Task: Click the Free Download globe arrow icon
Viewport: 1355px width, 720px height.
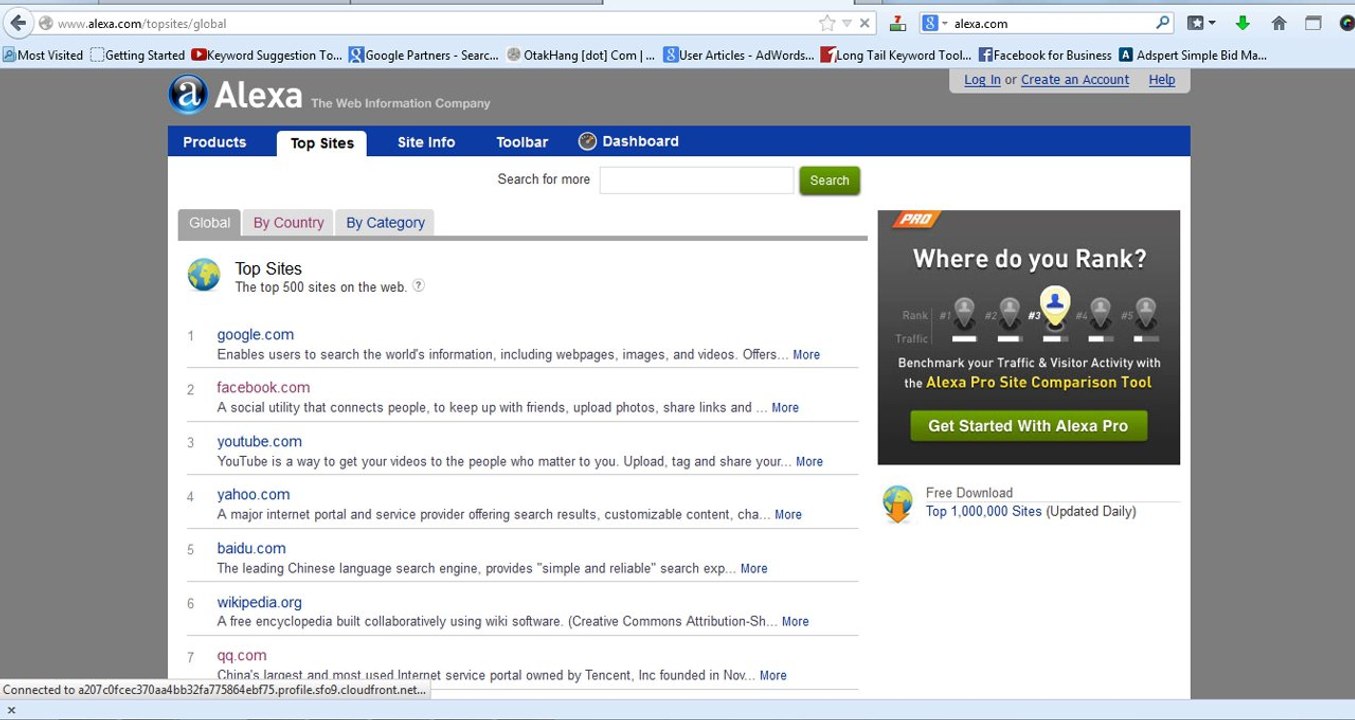Action: coord(898,504)
